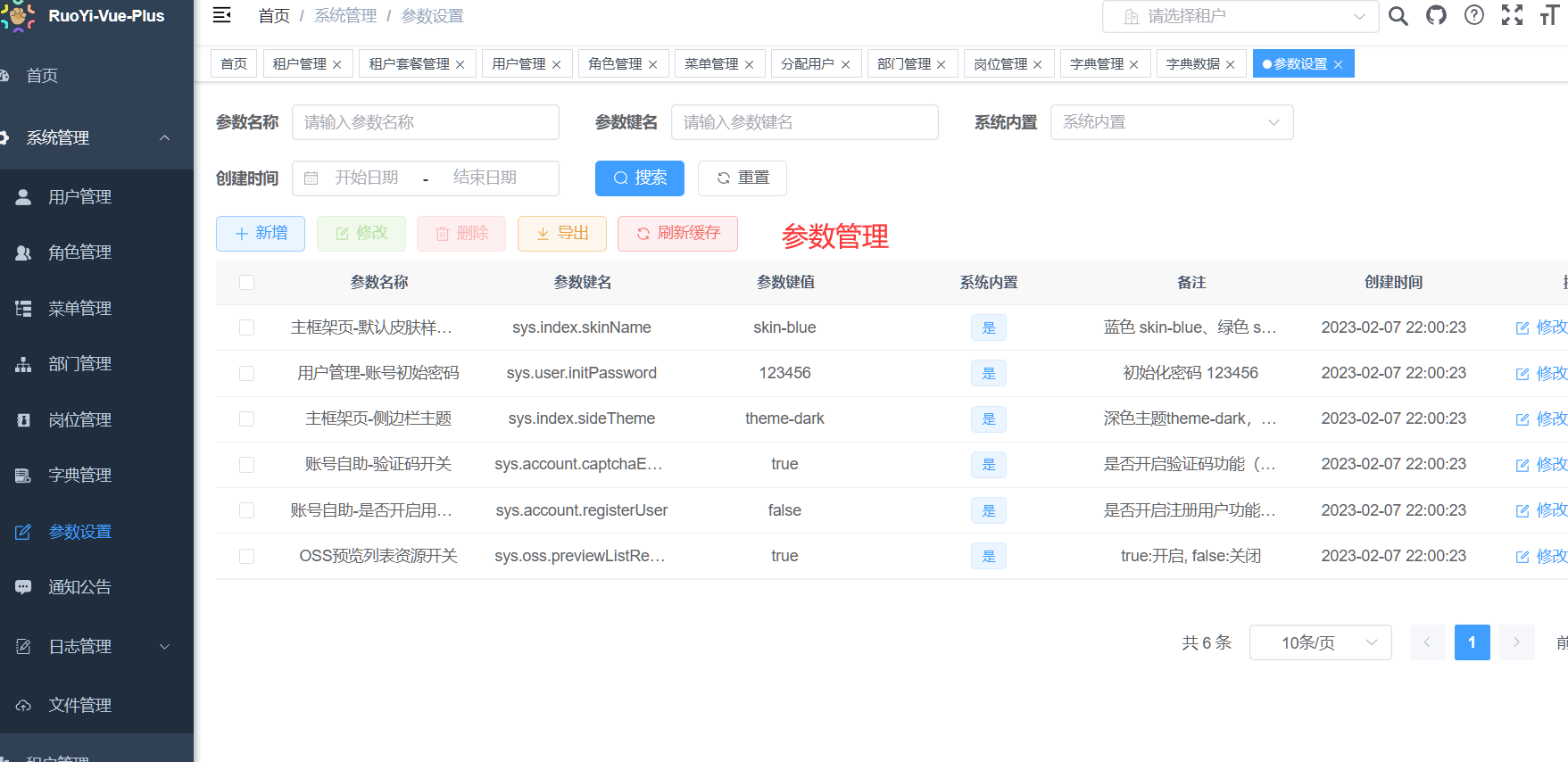
Task: Click the 导出 button
Action: (x=562, y=234)
